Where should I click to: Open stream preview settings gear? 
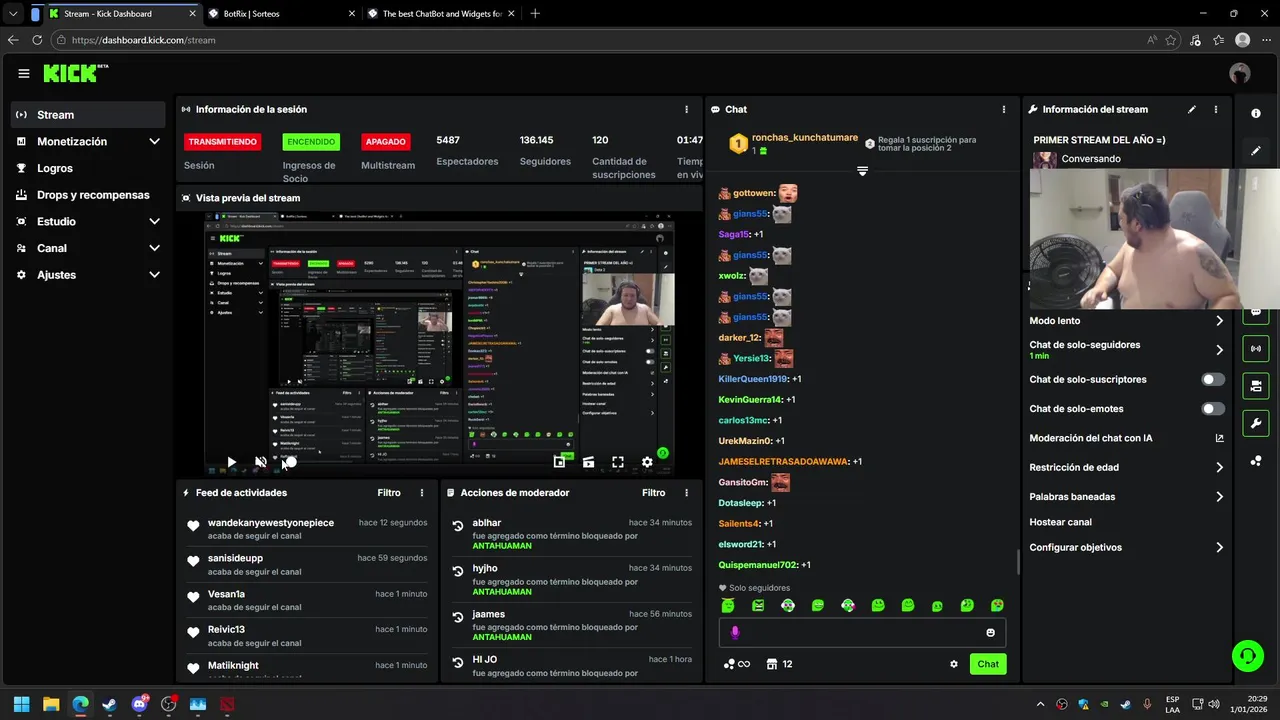[x=647, y=462]
